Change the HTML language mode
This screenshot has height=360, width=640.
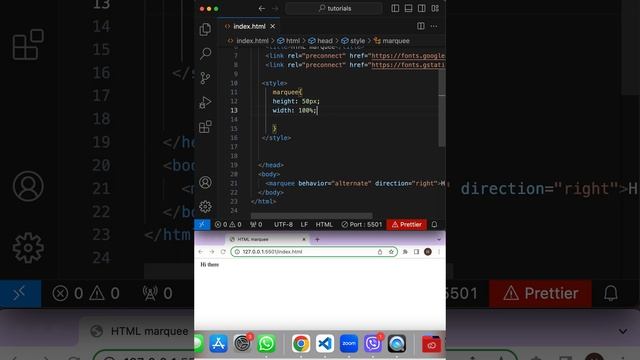coord(324,224)
